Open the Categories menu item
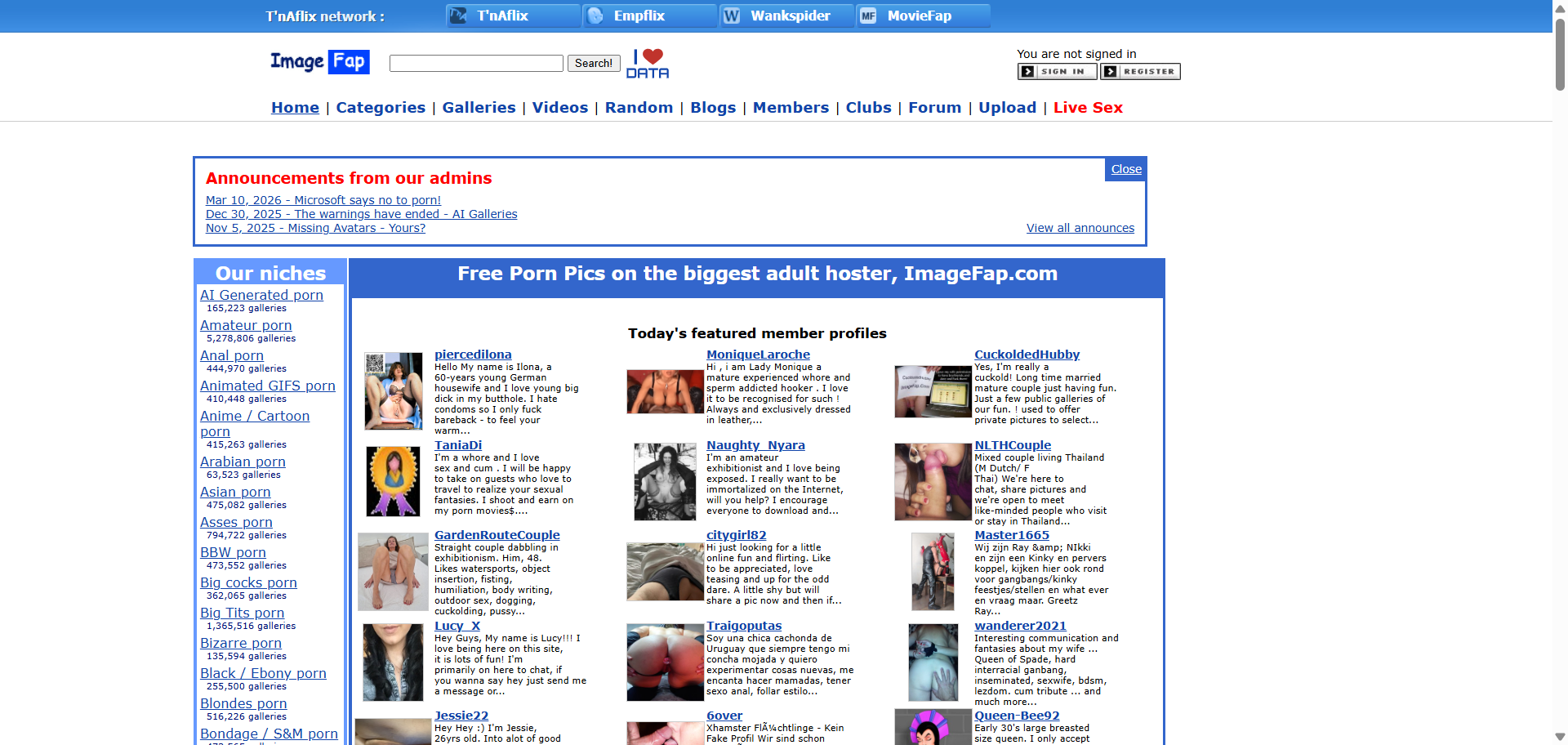The image size is (1568, 745). point(381,107)
